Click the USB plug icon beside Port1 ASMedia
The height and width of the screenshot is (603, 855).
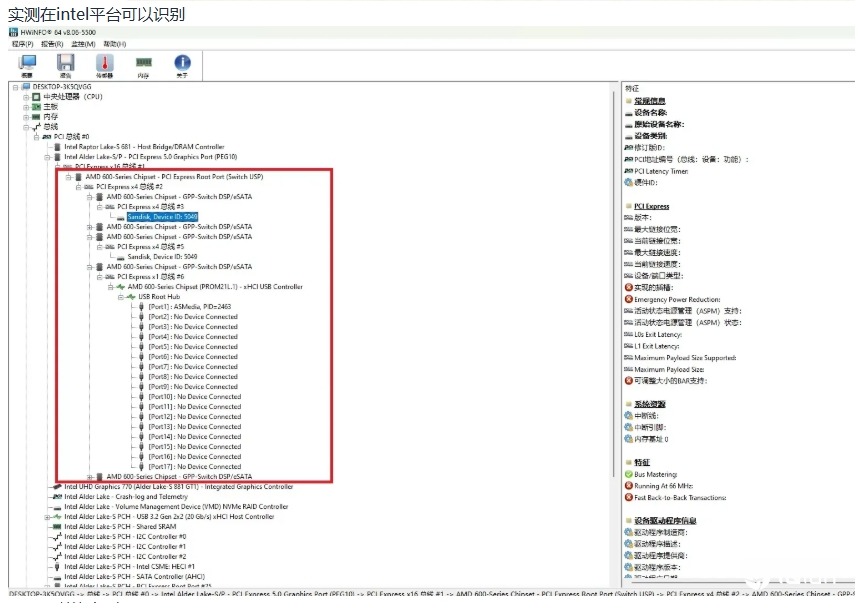141,307
